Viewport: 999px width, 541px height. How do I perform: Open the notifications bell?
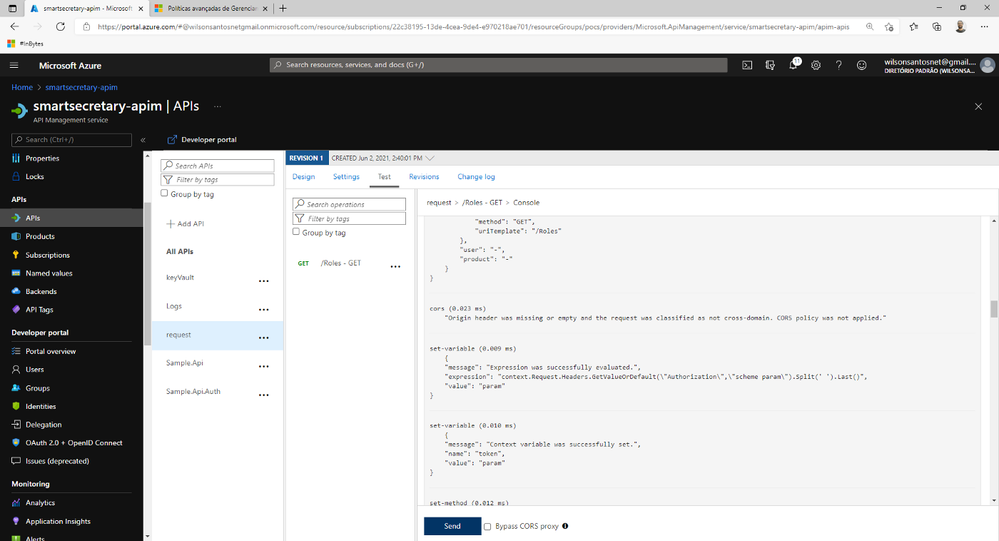(x=793, y=65)
